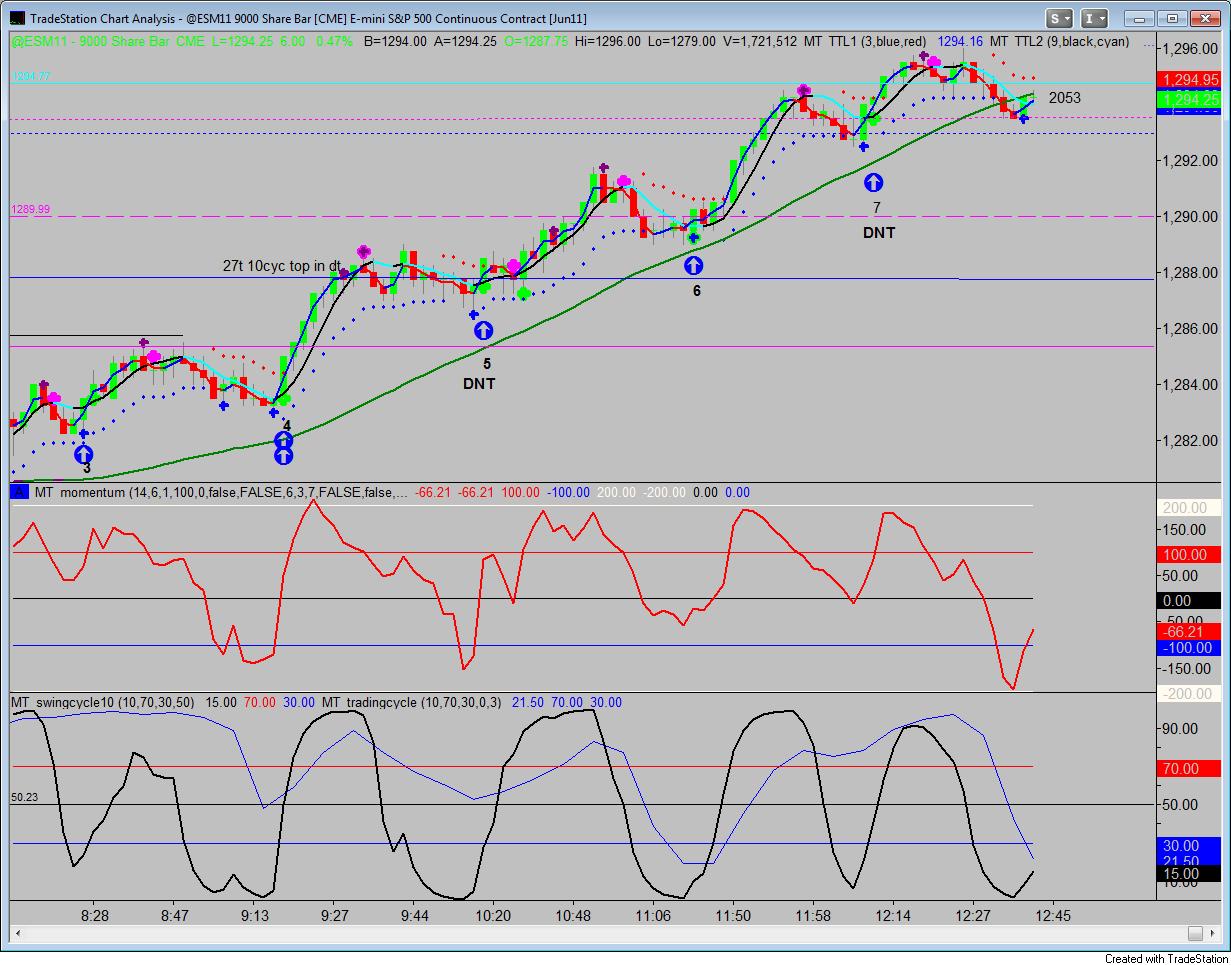Image resolution: width=1231 pixels, height=965 pixels.
Task: Select the blue up-arrow marker labeled 3
Action: 84,455
